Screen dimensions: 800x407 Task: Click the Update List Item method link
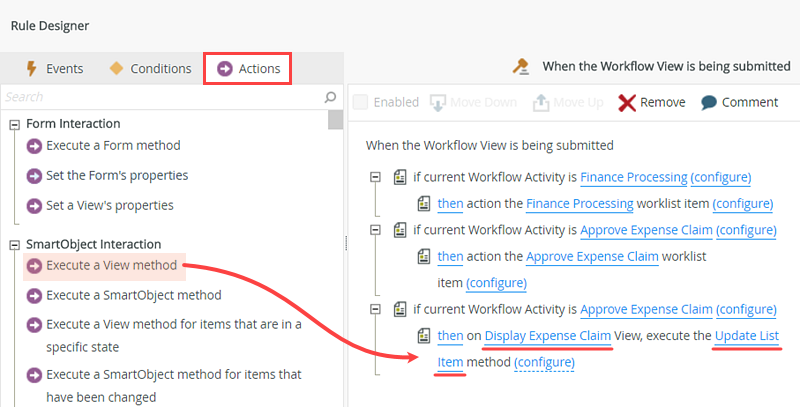click(x=746, y=335)
